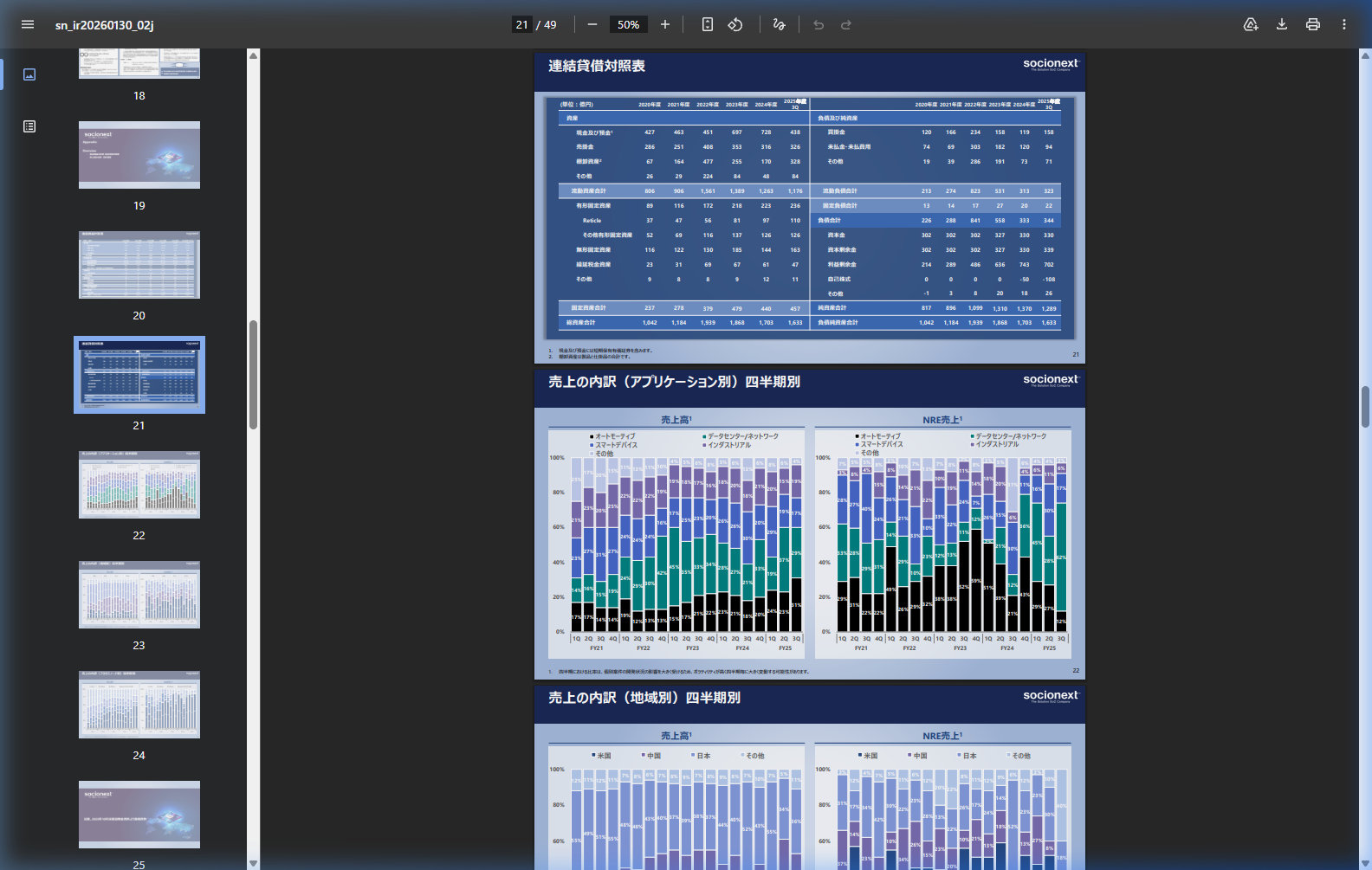
Task: Click the zoom in plus button
Action: pyautogui.click(x=665, y=24)
